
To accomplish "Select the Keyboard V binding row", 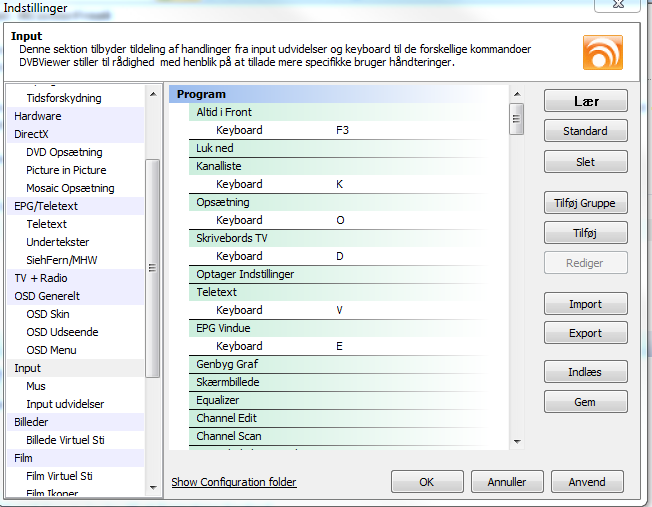I will click(x=348, y=310).
